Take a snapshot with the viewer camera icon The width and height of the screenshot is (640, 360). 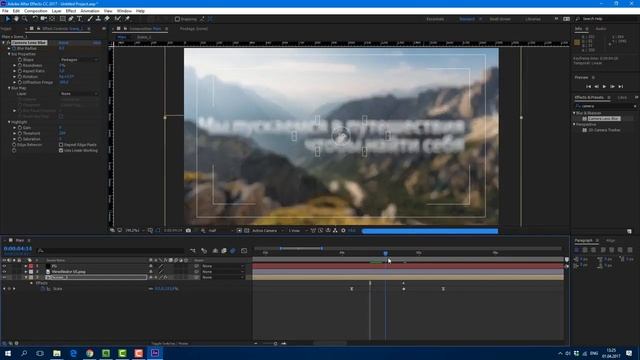tap(188, 231)
